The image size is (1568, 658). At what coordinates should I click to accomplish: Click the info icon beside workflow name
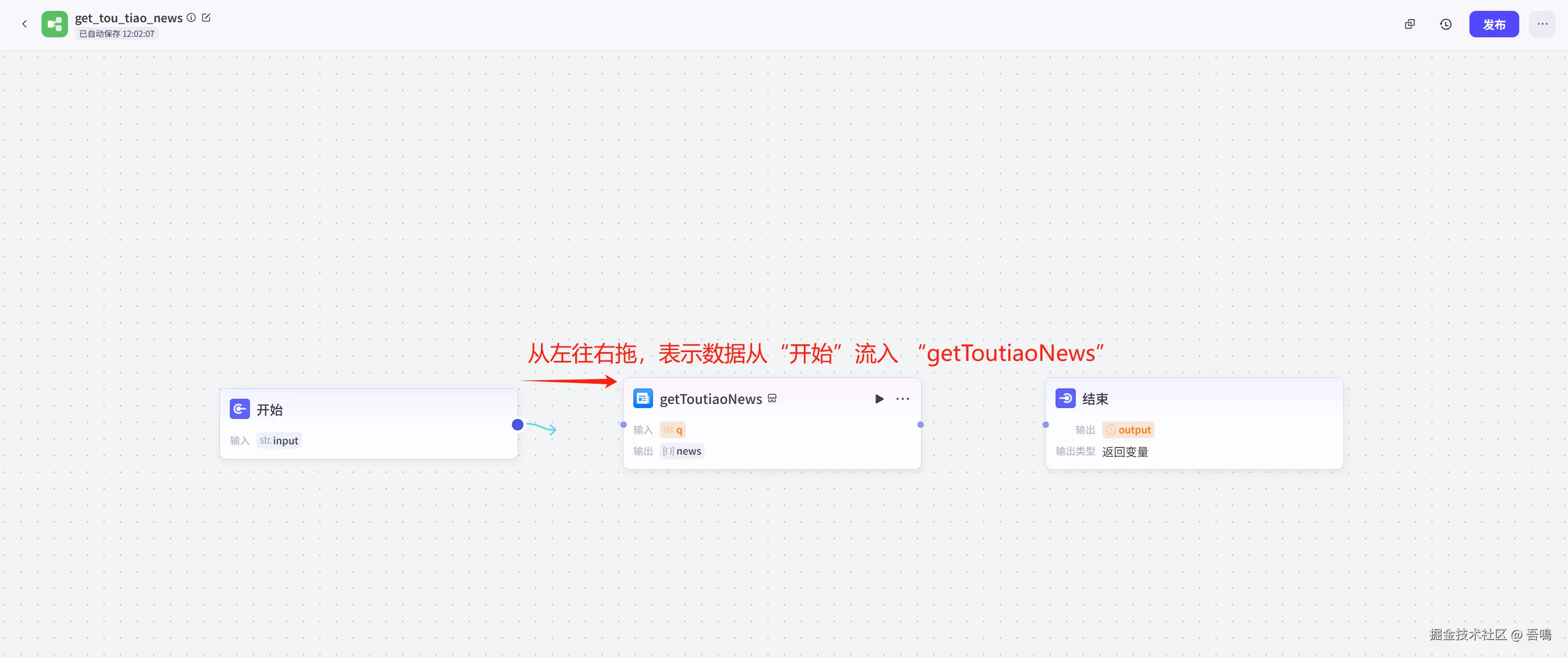191,18
